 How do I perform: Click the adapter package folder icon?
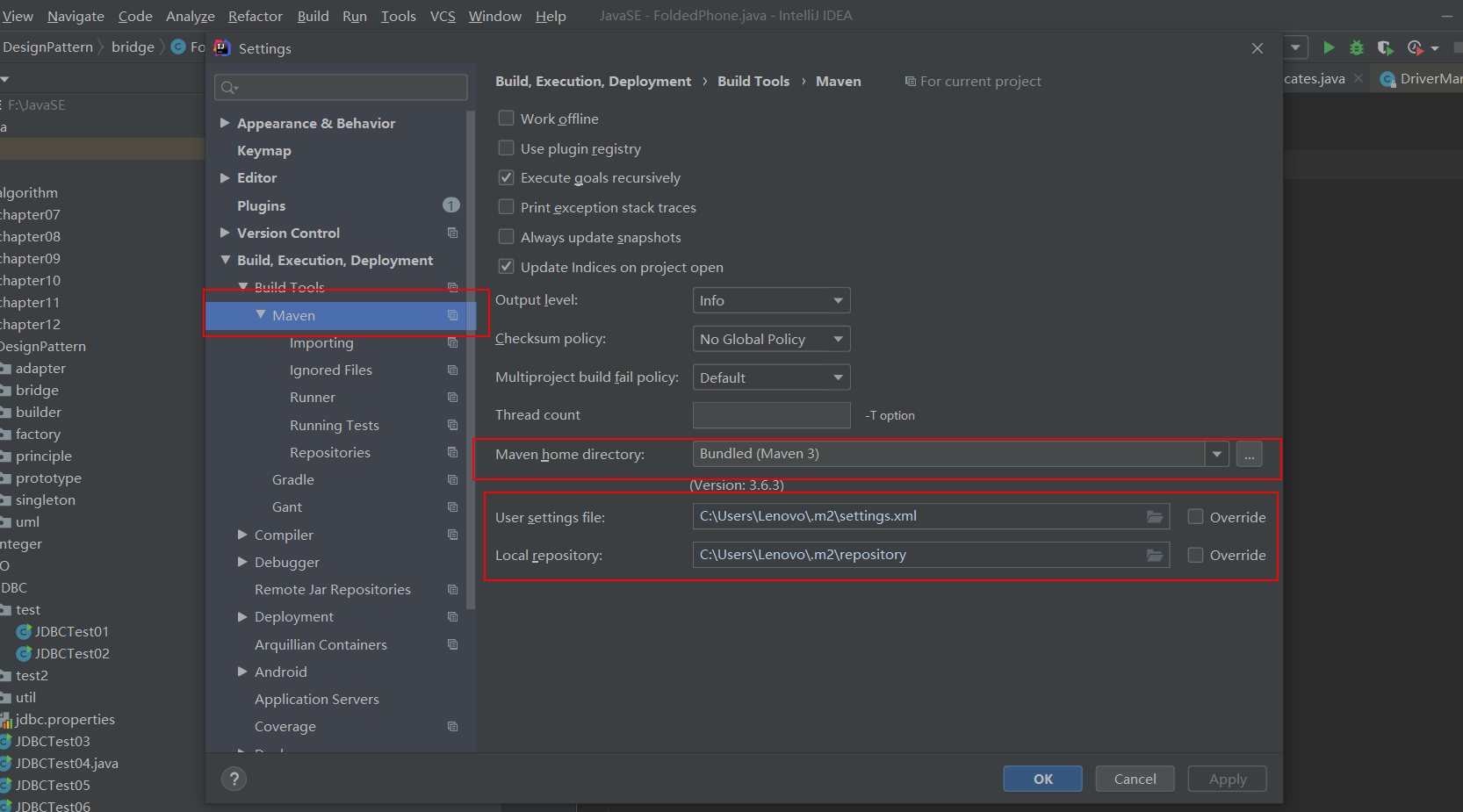(5, 369)
